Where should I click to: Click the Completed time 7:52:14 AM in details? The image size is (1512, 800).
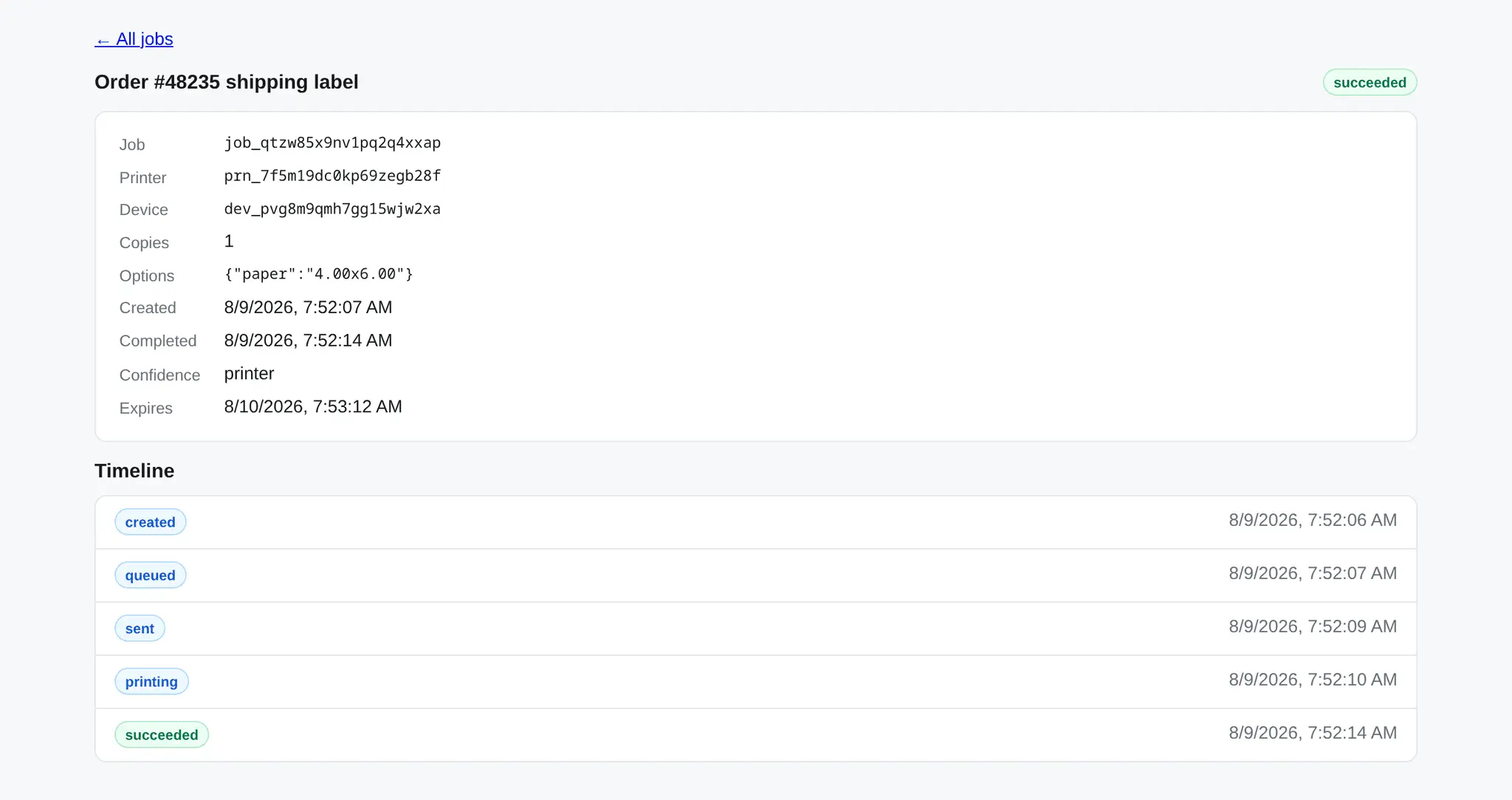(308, 341)
